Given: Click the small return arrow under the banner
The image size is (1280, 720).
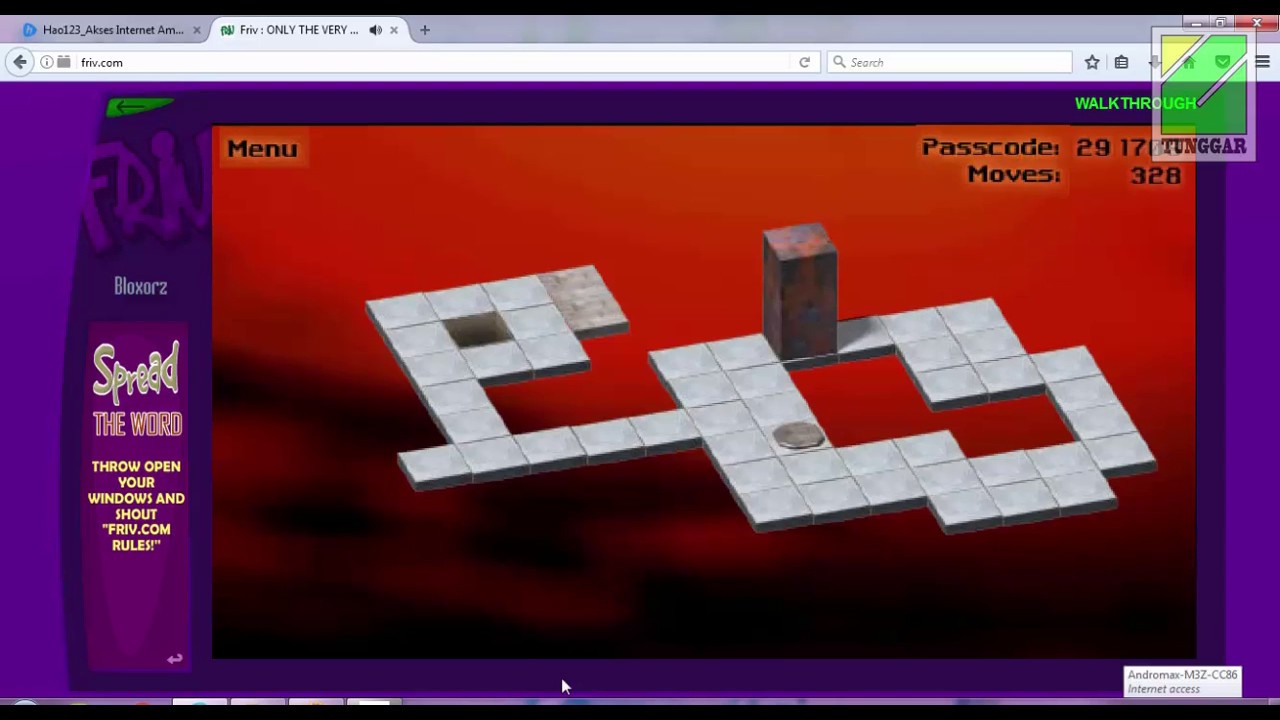Looking at the screenshot, I should click(x=175, y=658).
